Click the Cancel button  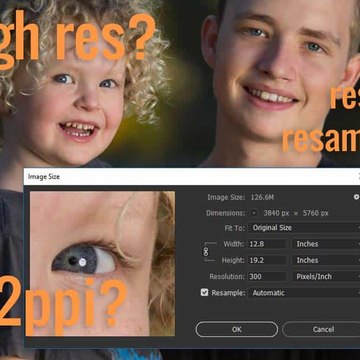tap(322, 329)
